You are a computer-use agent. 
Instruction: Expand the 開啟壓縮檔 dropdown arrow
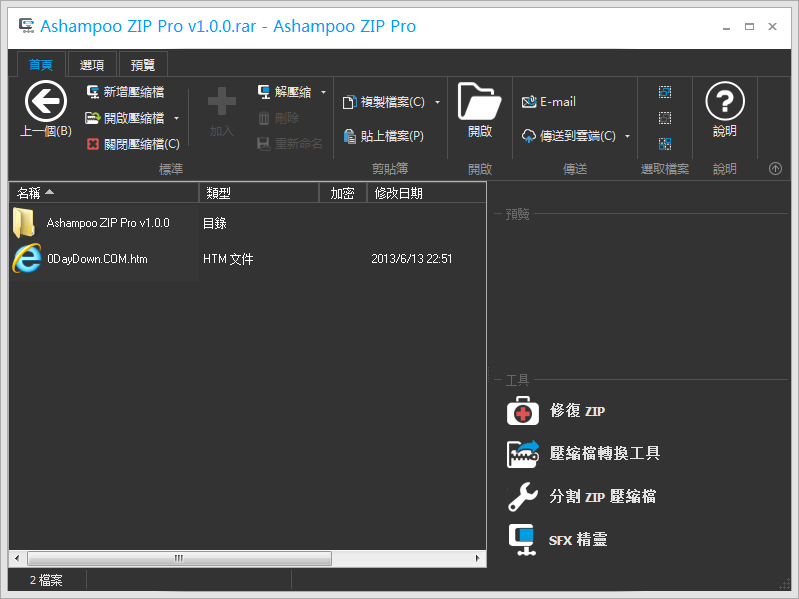176,118
